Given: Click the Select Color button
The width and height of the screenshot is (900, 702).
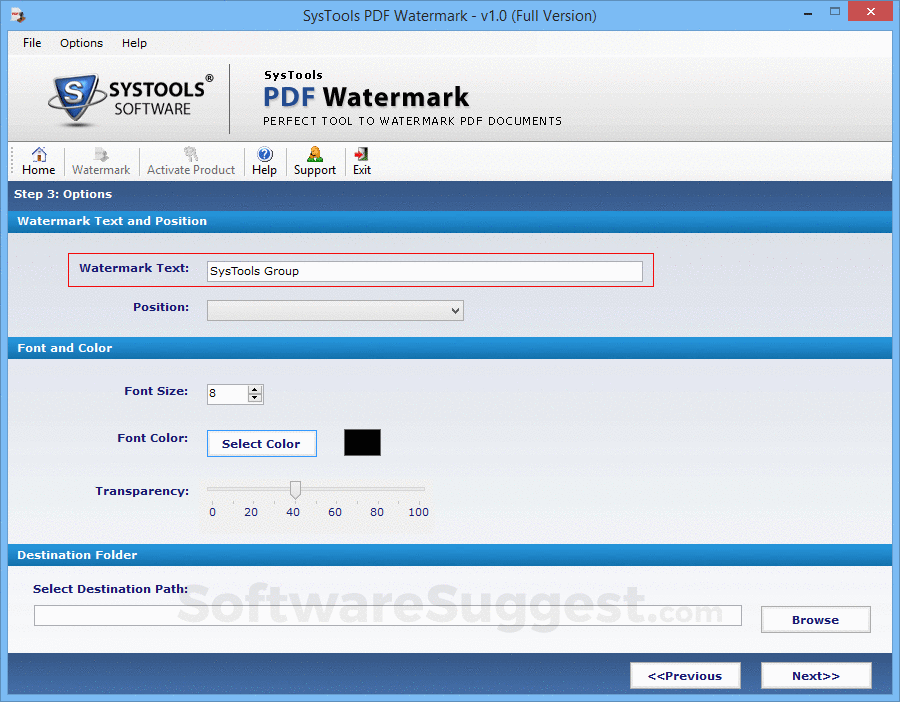Looking at the screenshot, I should [x=262, y=444].
